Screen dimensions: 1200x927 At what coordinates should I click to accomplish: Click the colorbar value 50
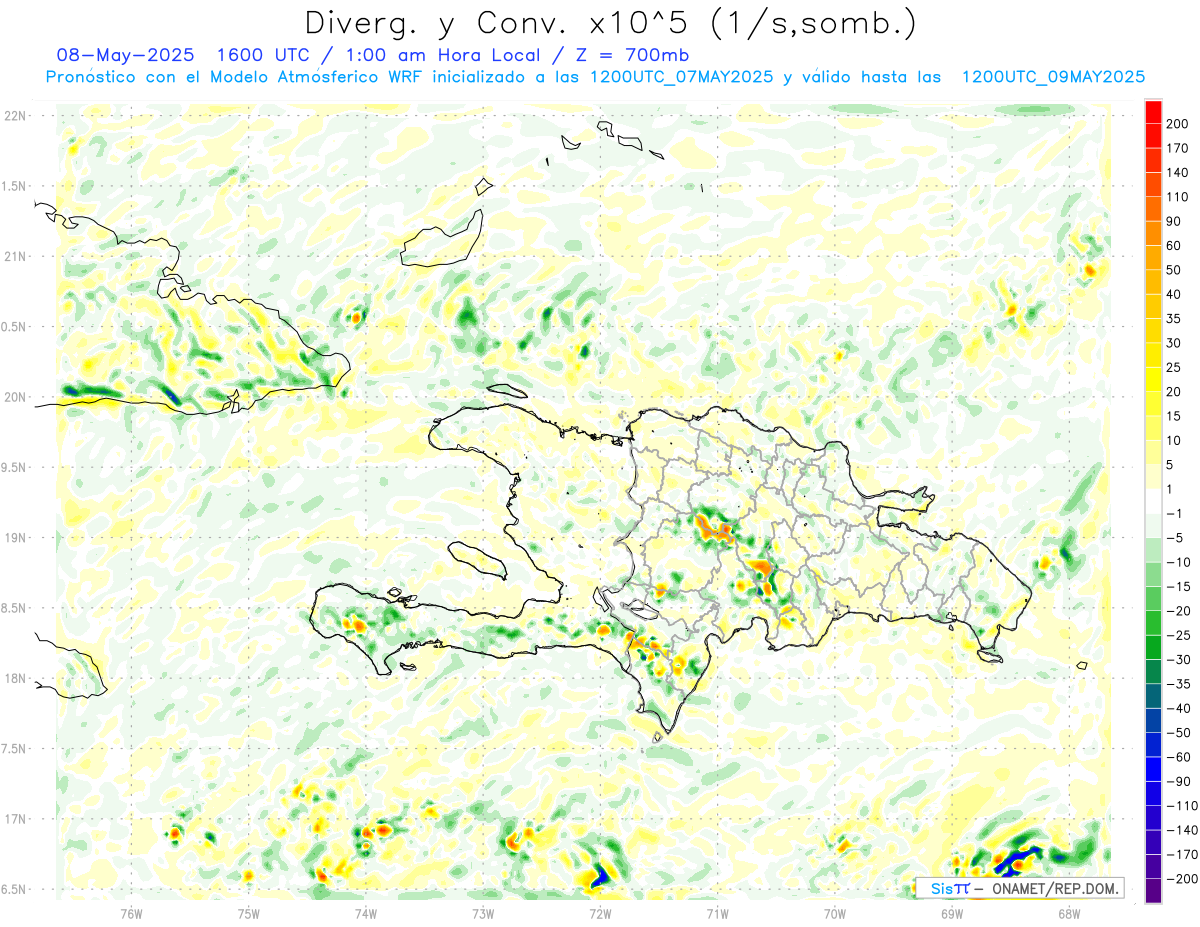[x=1174, y=271]
